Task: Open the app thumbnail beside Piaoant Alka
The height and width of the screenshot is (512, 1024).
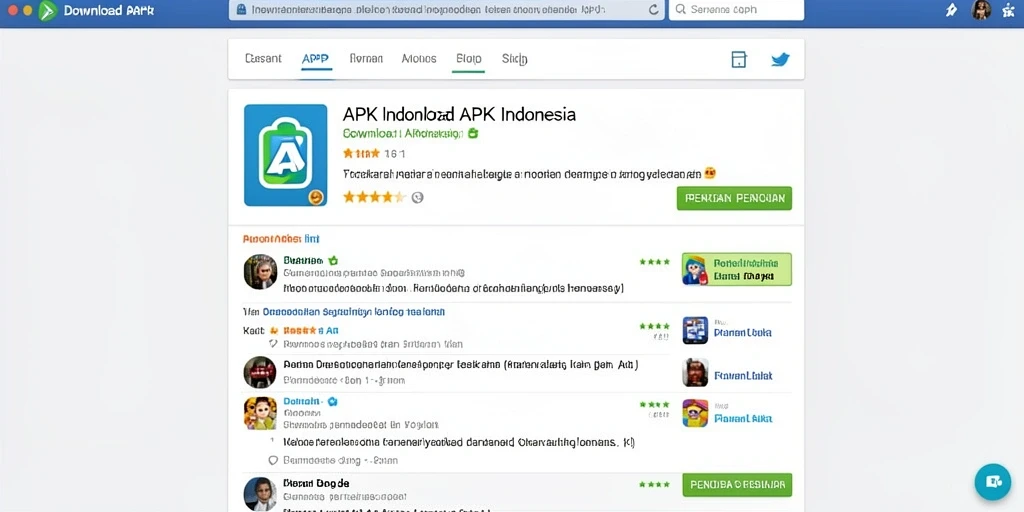Action: (696, 413)
